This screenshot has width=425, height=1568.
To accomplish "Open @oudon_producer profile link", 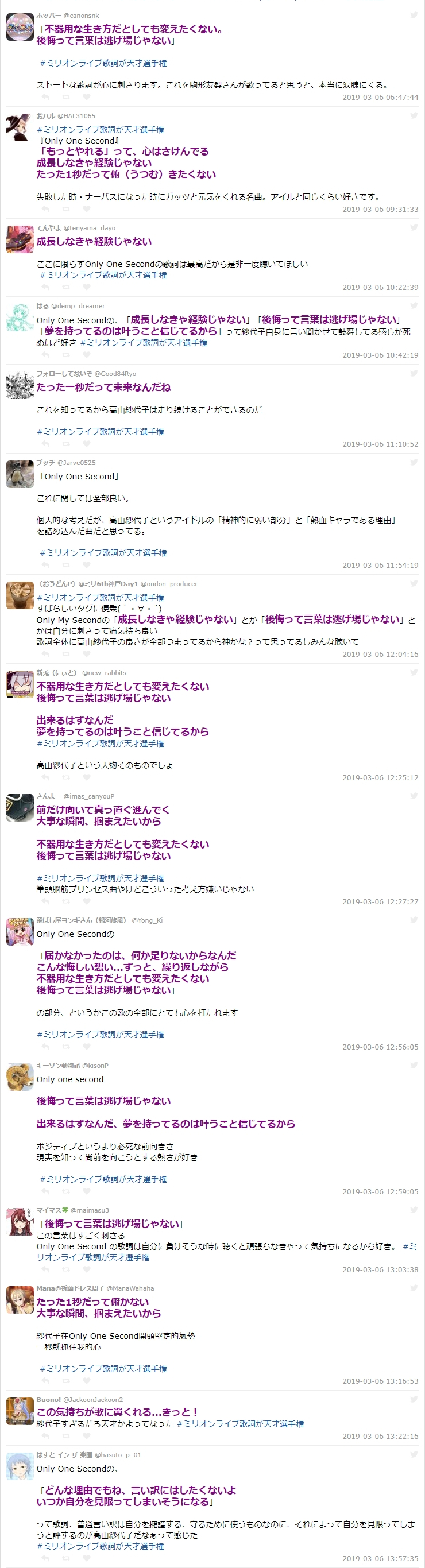I will (169, 584).
